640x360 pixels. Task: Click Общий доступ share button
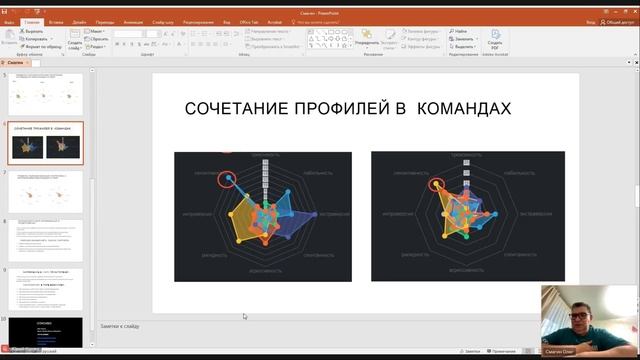tap(617, 22)
